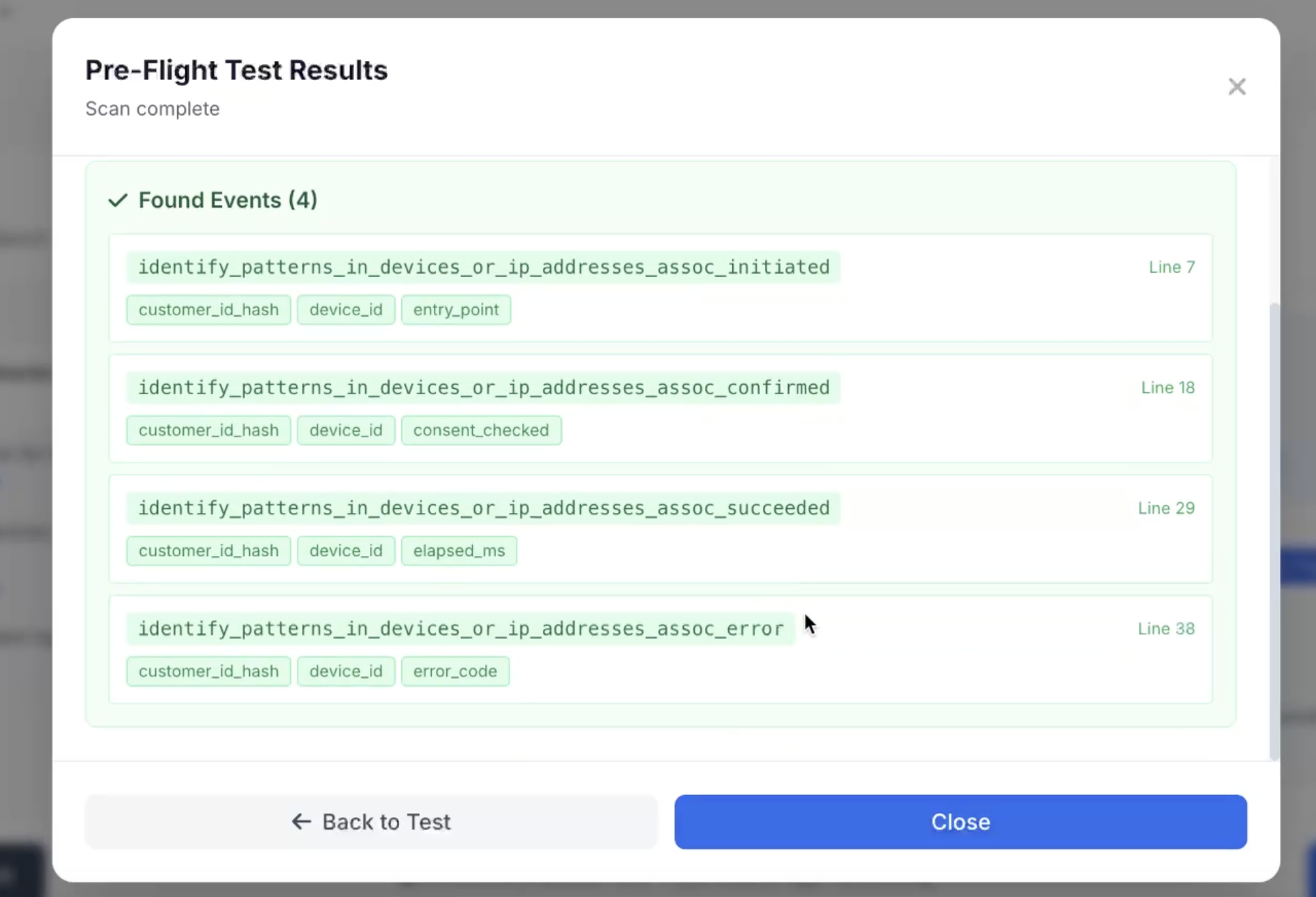
Task: Open the Line 18 reference
Action: click(x=1168, y=387)
